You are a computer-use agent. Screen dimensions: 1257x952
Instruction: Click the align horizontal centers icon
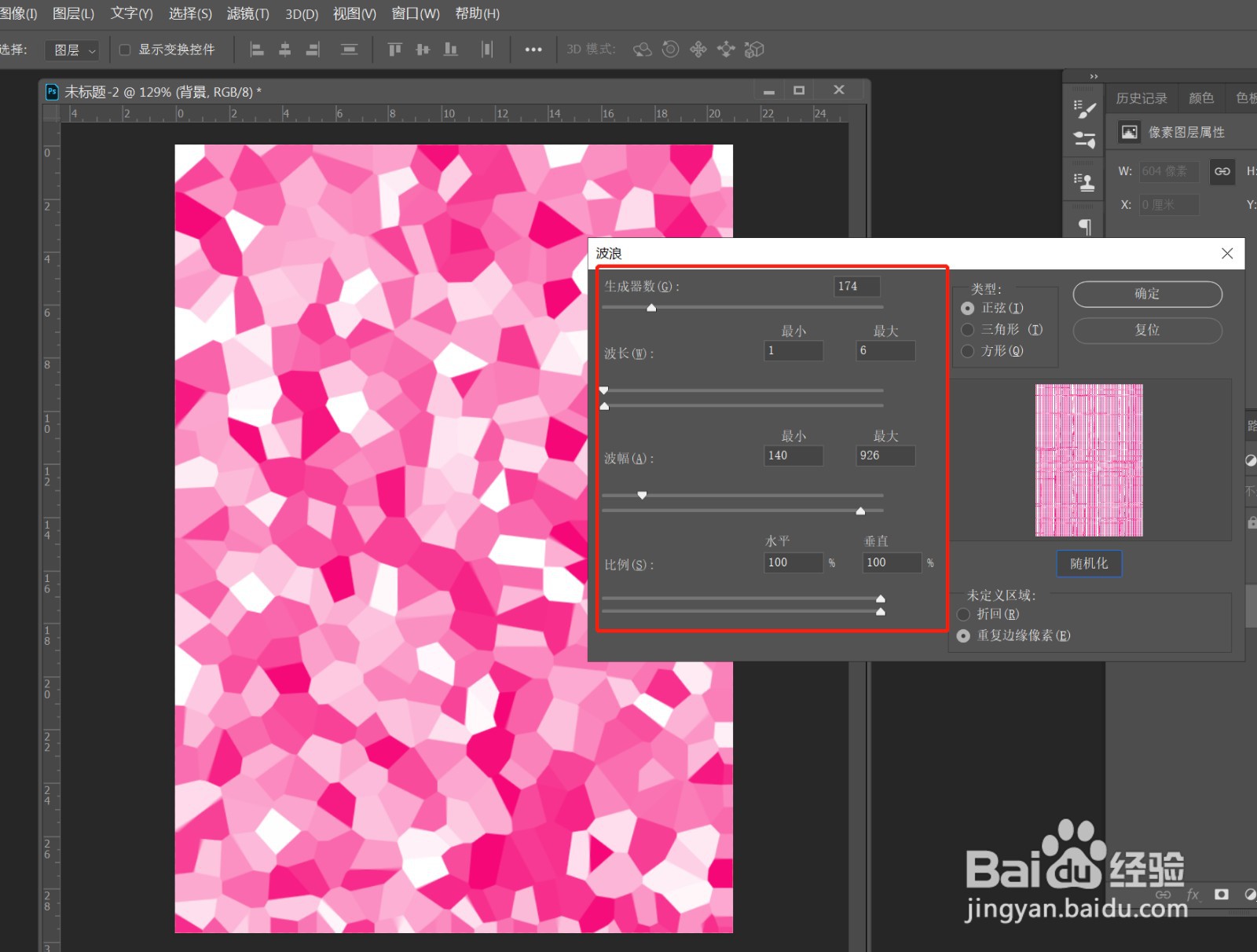285,49
